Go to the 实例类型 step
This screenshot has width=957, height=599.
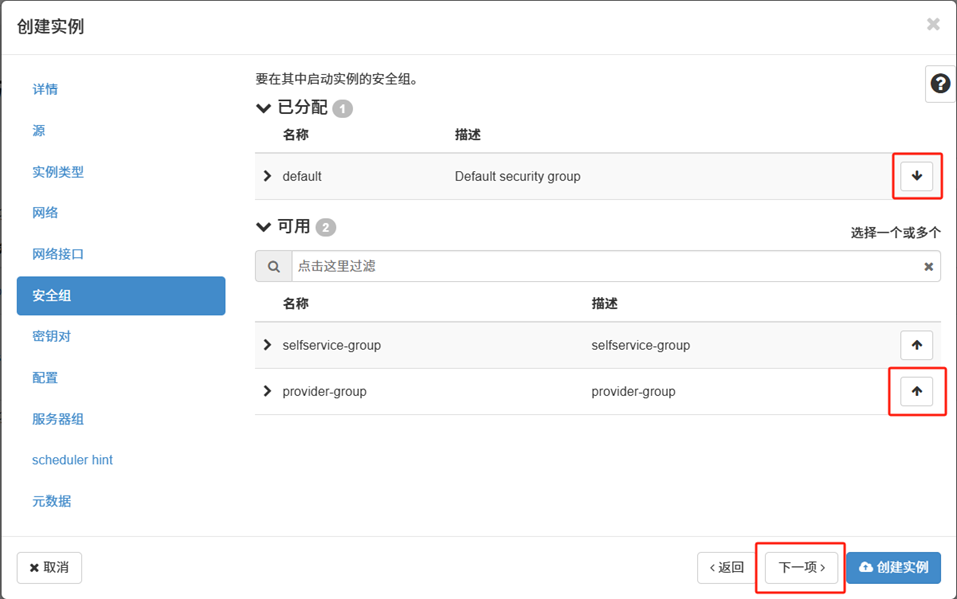58,172
